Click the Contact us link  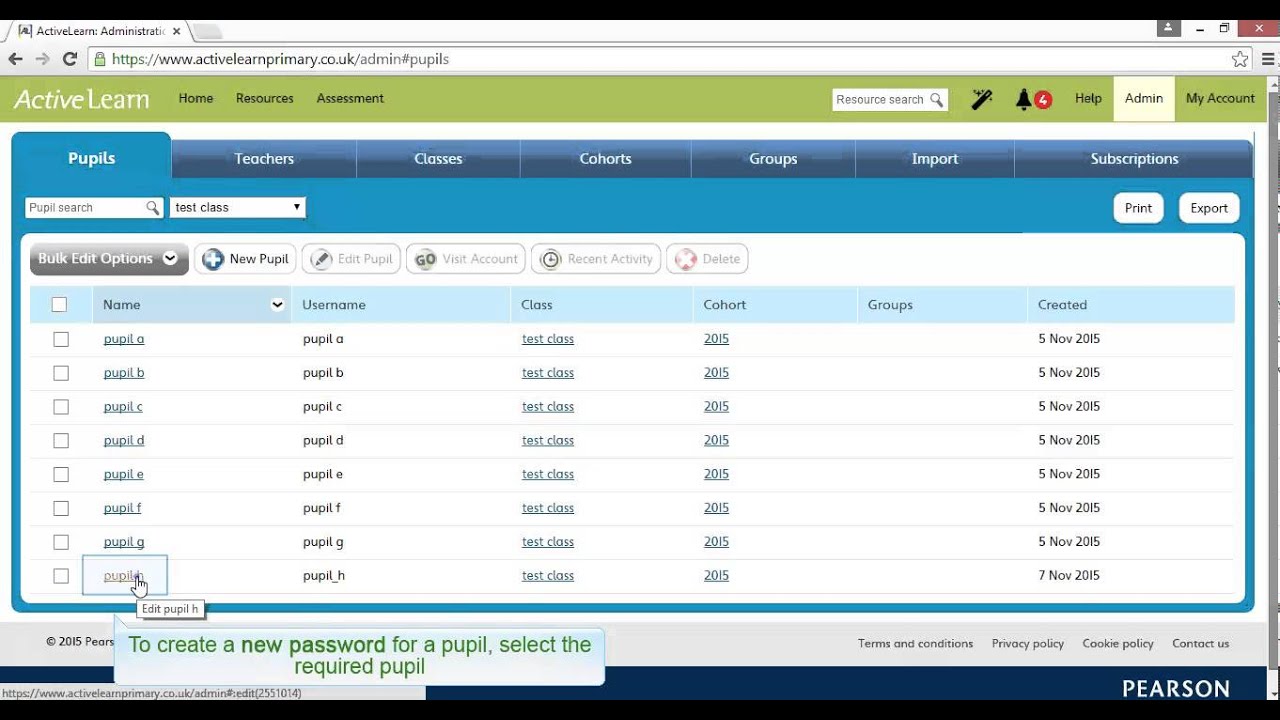(x=1201, y=644)
